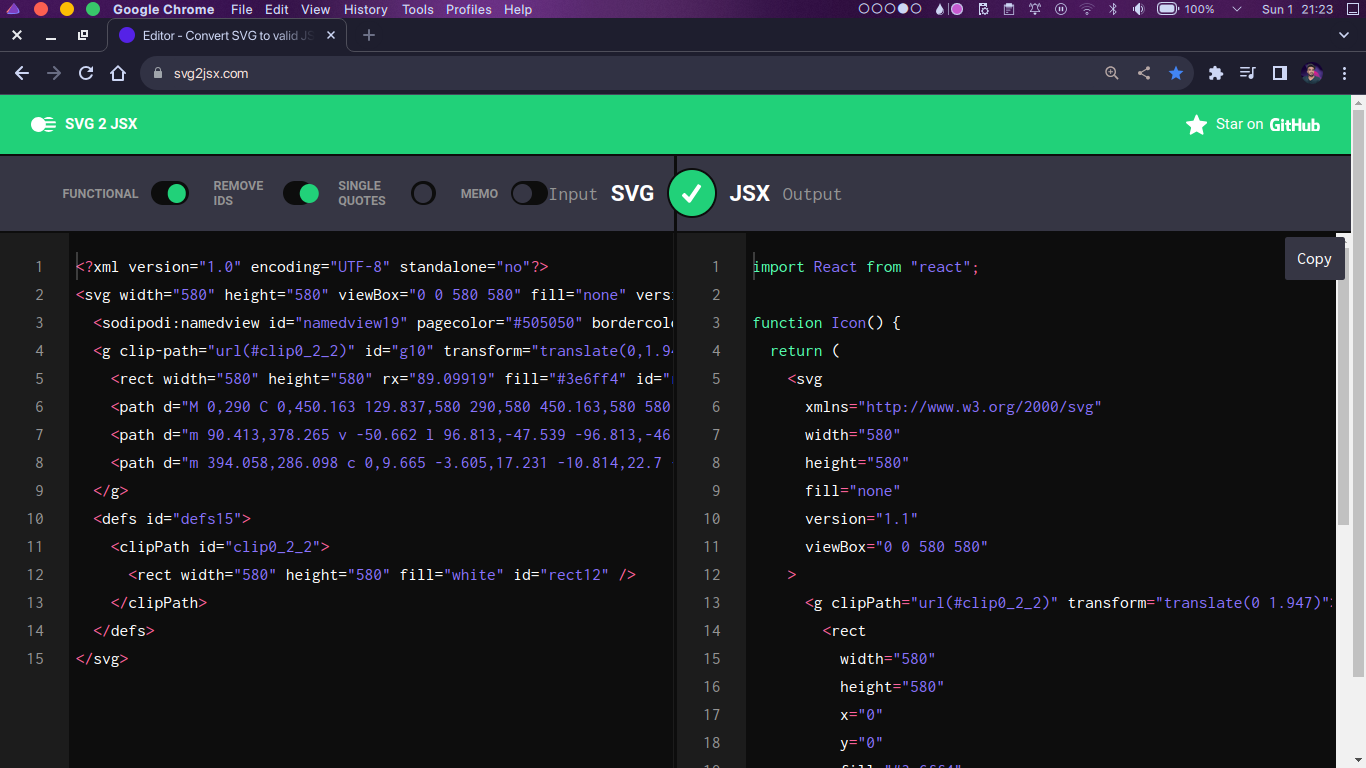Click SVG input line starting with <?xml version
This screenshot has height=768, width=1366.
point(312,267)
